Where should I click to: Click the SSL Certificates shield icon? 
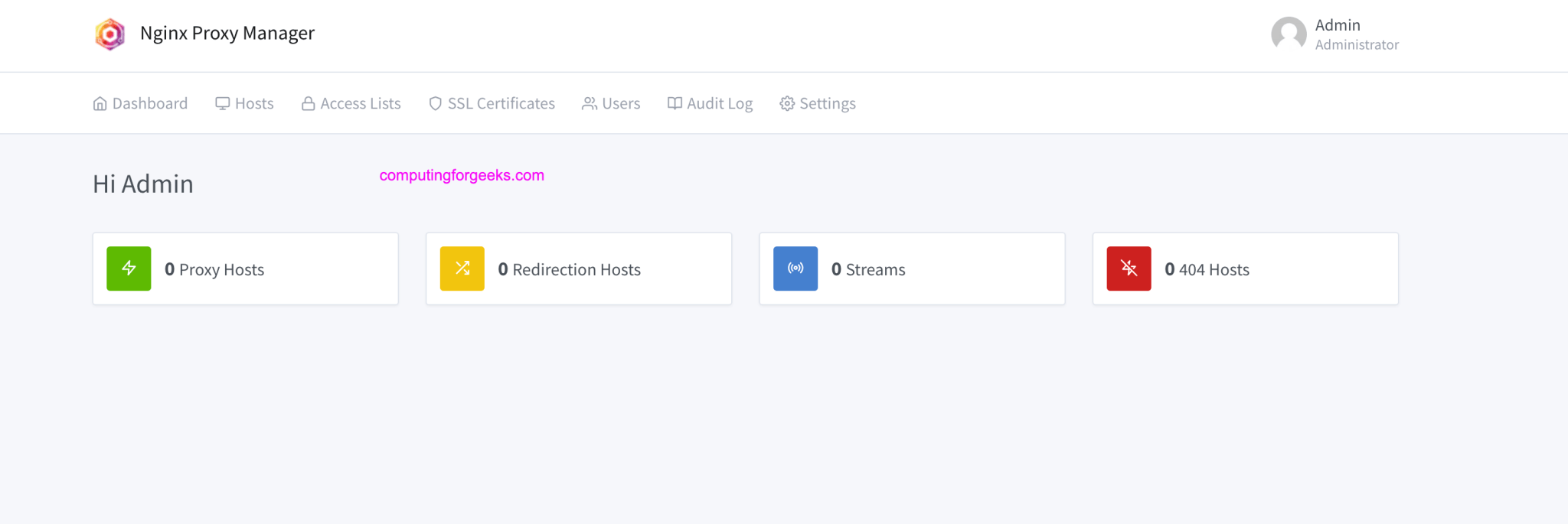point(435,103)
